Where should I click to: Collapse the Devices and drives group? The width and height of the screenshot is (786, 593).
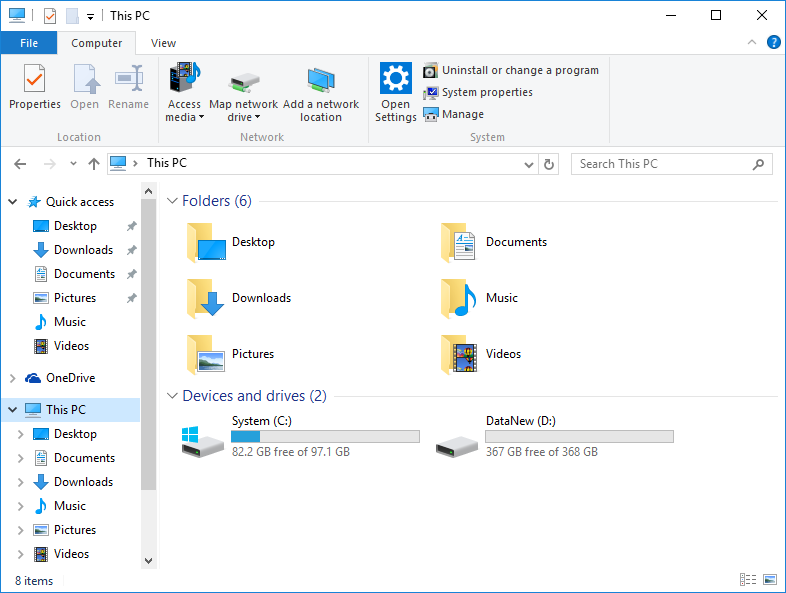tap(172, 396)
